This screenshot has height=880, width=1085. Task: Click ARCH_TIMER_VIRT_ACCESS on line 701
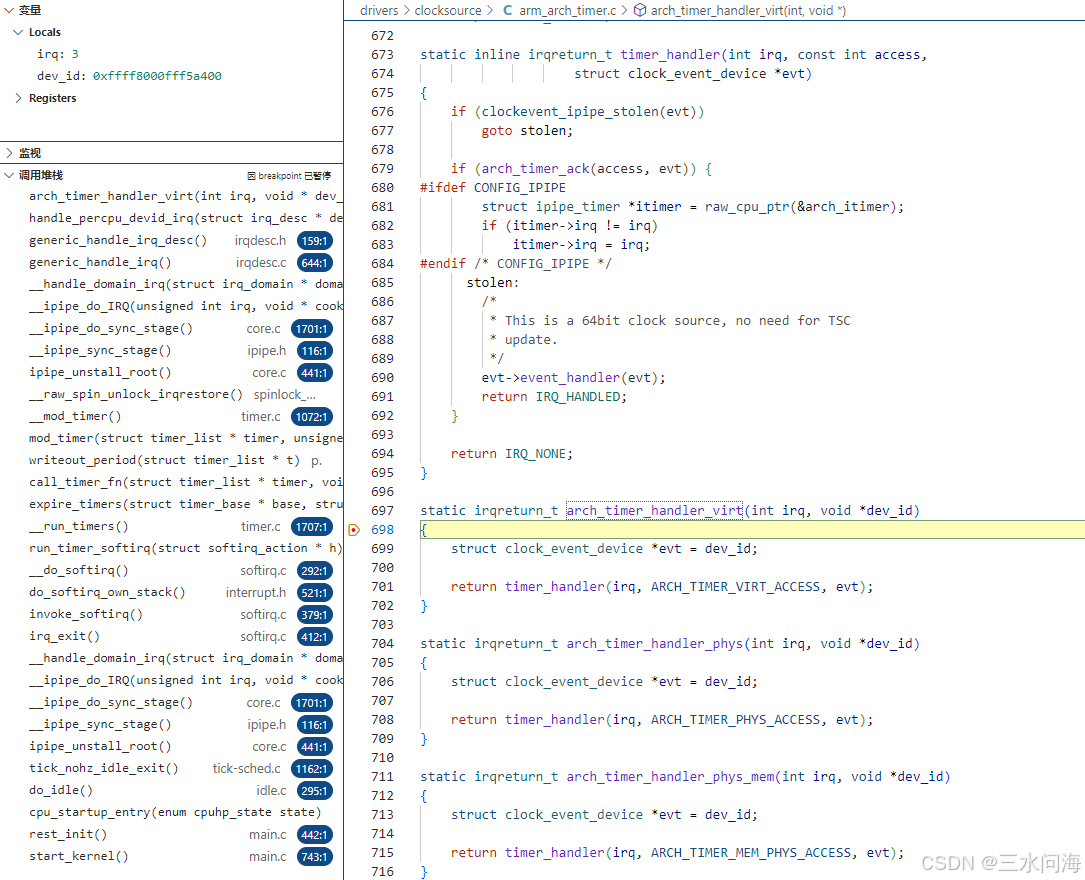click(x=736, y=587)
